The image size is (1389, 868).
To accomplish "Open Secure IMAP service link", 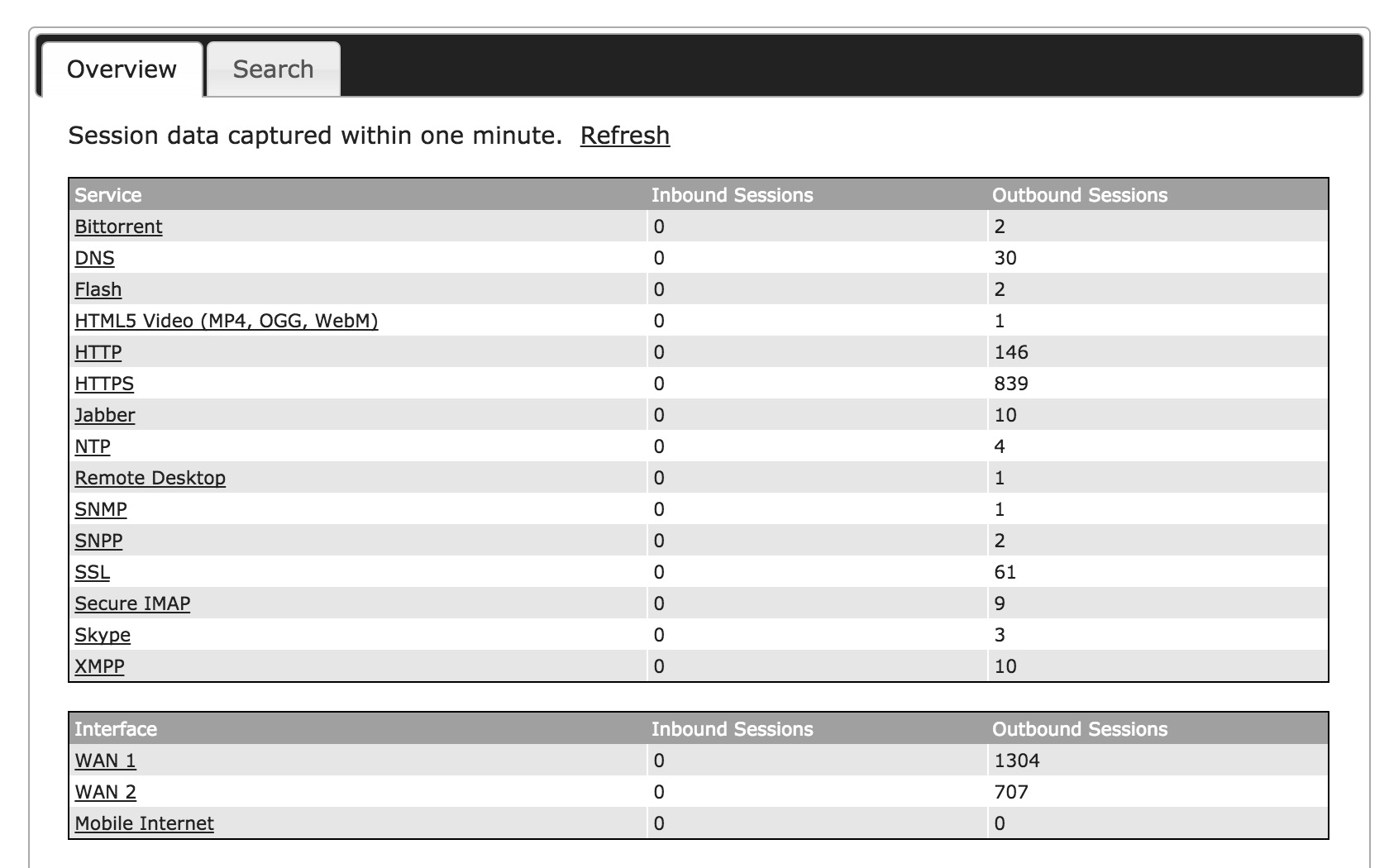I will pyautogui.click(x=132, y=603).
